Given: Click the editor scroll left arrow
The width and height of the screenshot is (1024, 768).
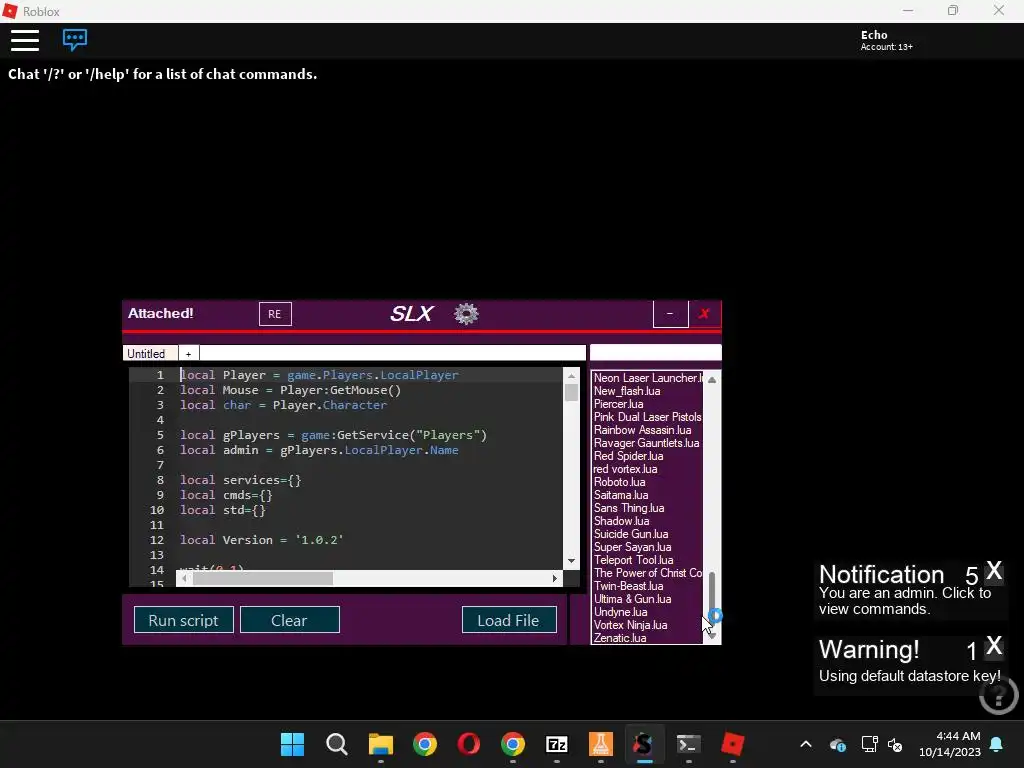Looking at the screenshot, I should coord(185,579).
